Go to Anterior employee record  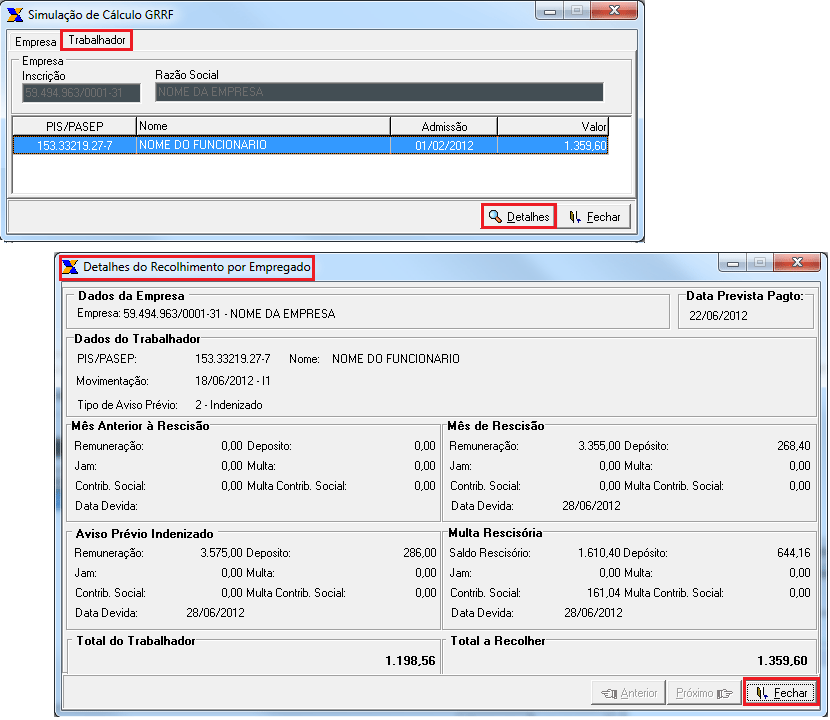628,692
